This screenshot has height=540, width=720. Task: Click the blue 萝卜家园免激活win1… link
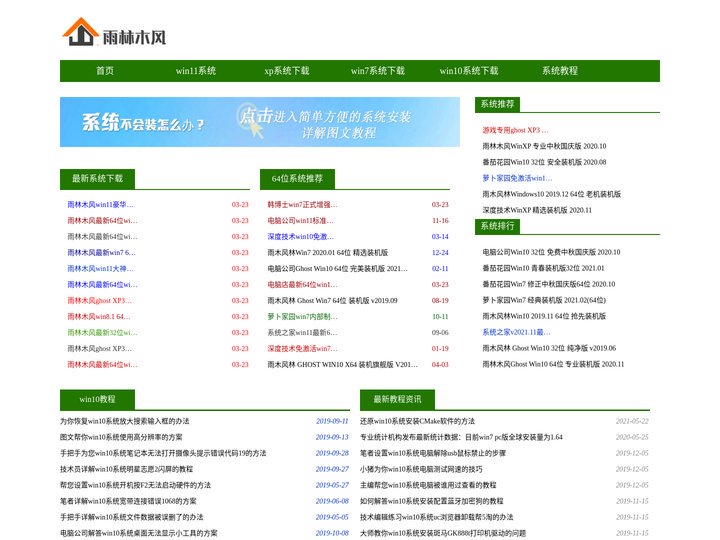pyautogui.click(x=517, y=178)
